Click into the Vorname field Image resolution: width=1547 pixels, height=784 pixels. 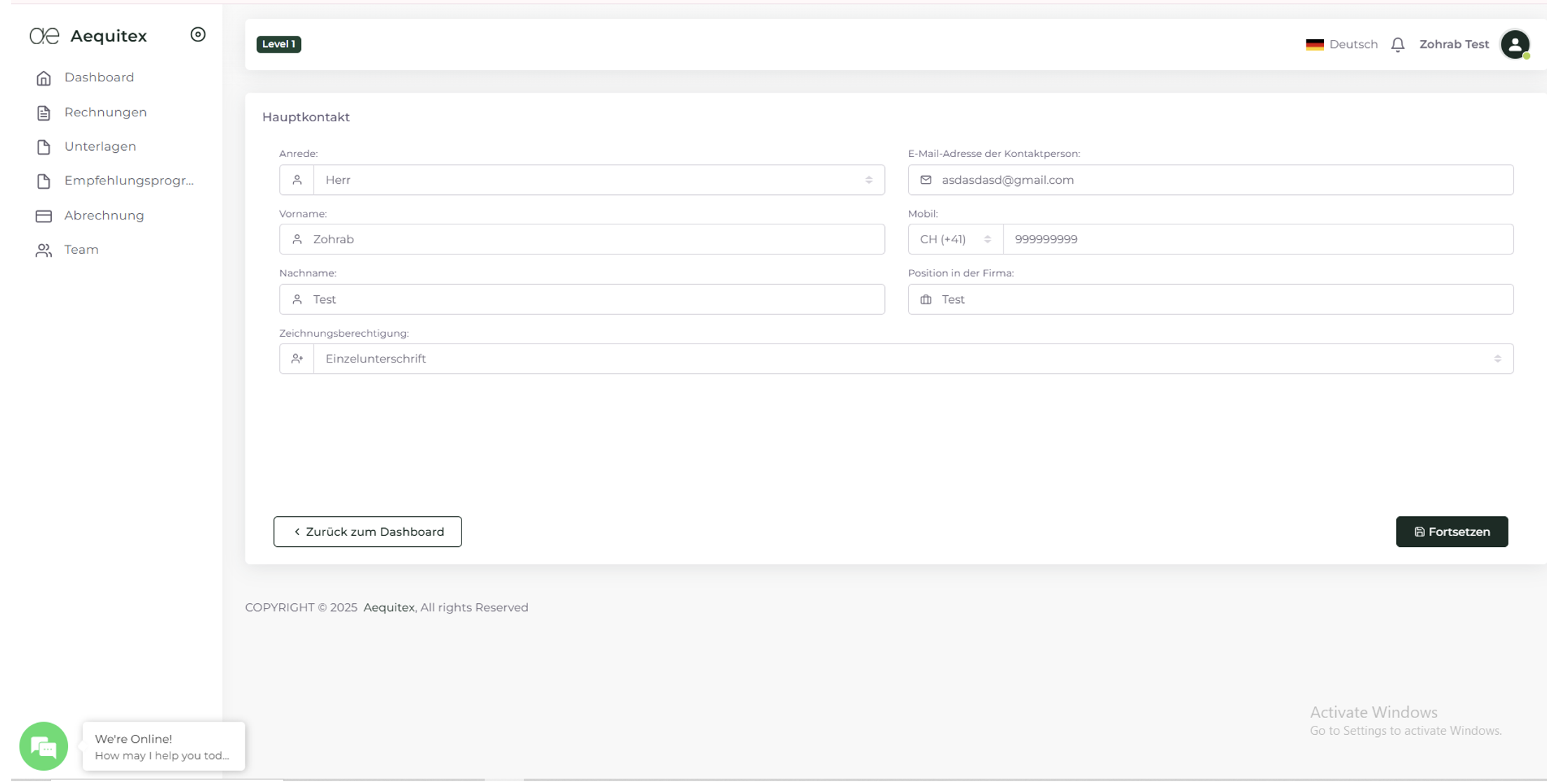click(x=596, y=240)
